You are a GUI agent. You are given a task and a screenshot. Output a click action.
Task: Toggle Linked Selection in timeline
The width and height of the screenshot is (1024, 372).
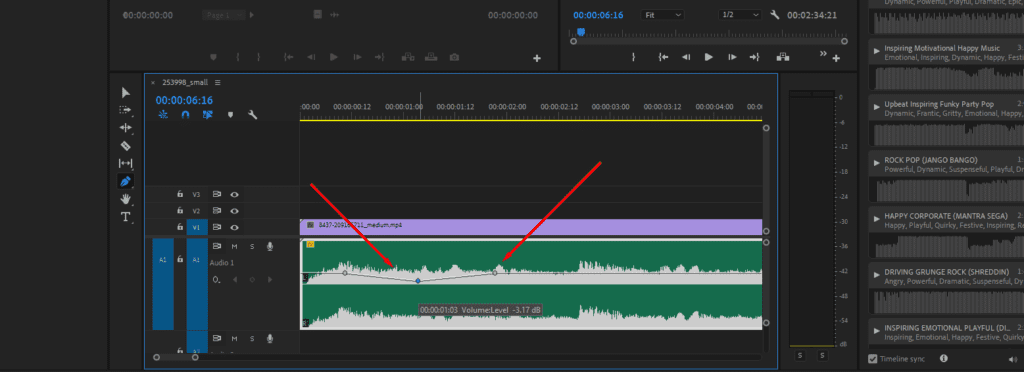pyautogui.click(x=208, y=114)
